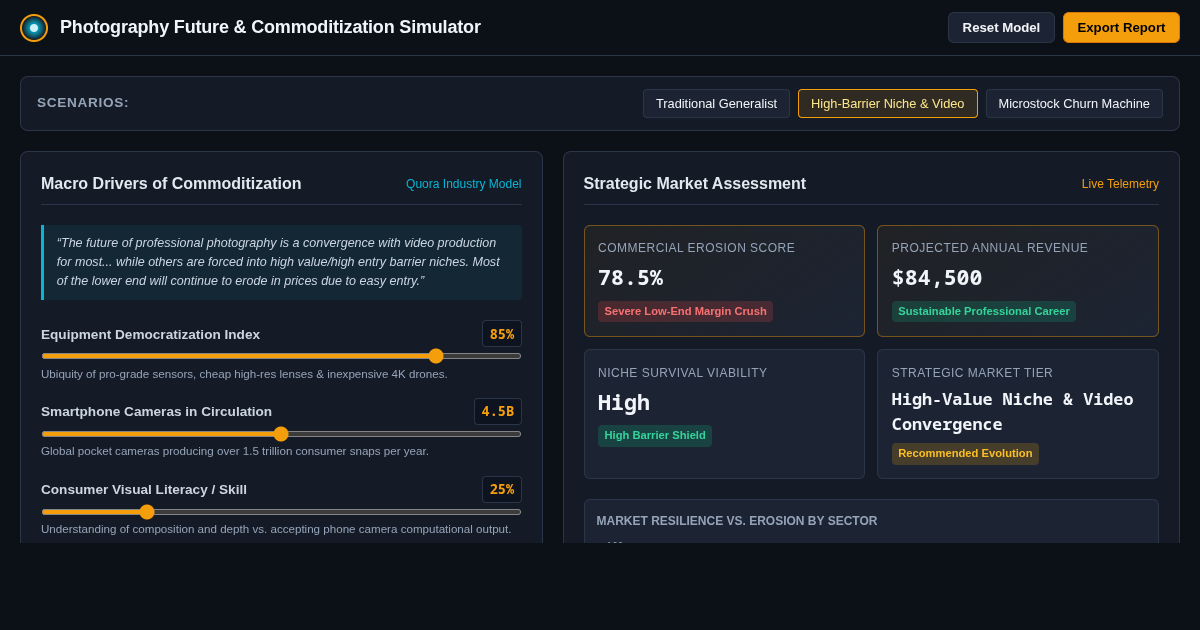
Task: Click the 85% value box
Action: tap(502, 334)
